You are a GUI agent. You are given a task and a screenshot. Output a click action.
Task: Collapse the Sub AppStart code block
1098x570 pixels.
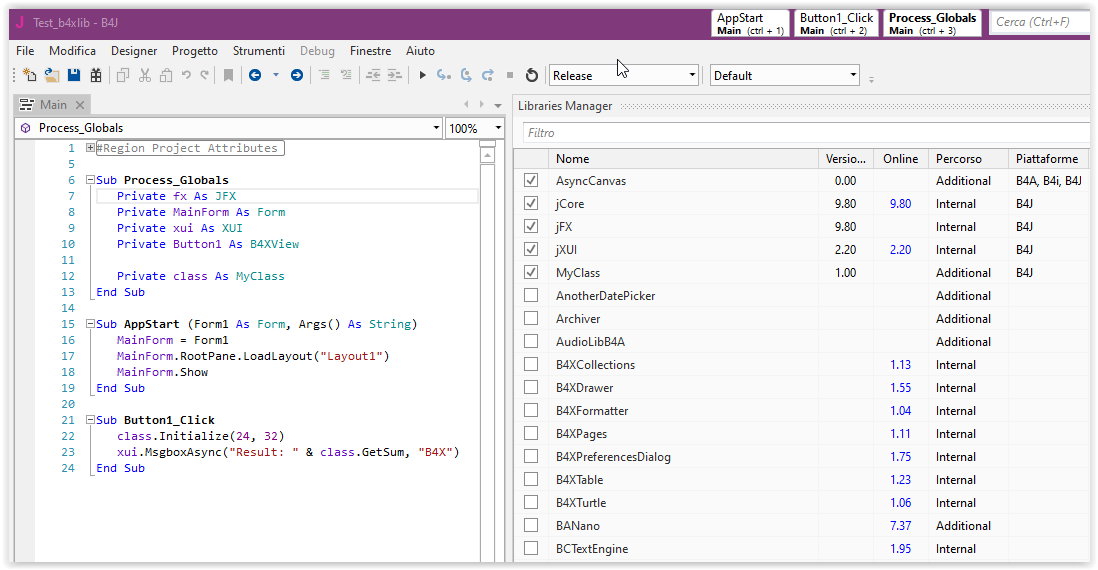click(x=90, y=324)
